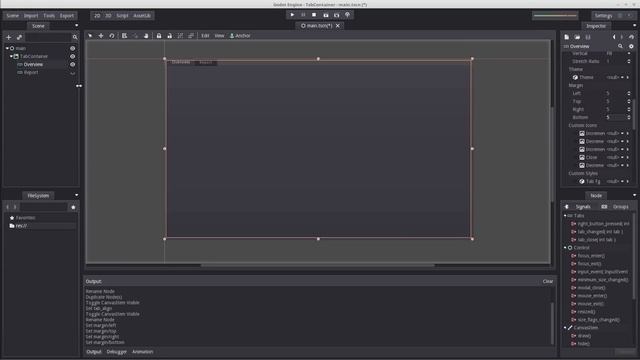Toggle visibility of the TabContainer node

pos(72,56)
